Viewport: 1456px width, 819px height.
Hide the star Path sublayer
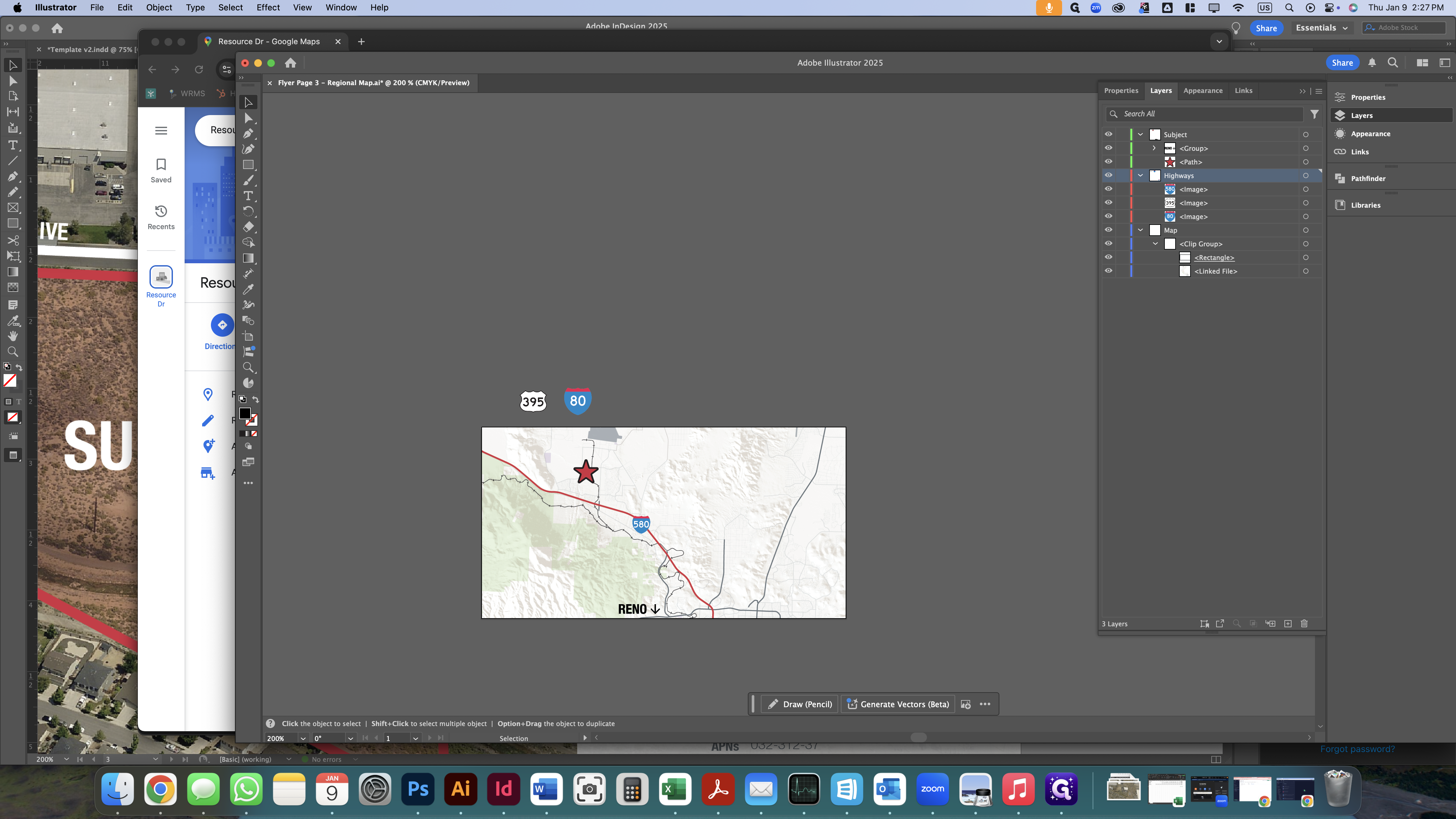(x=1108, y=162)
